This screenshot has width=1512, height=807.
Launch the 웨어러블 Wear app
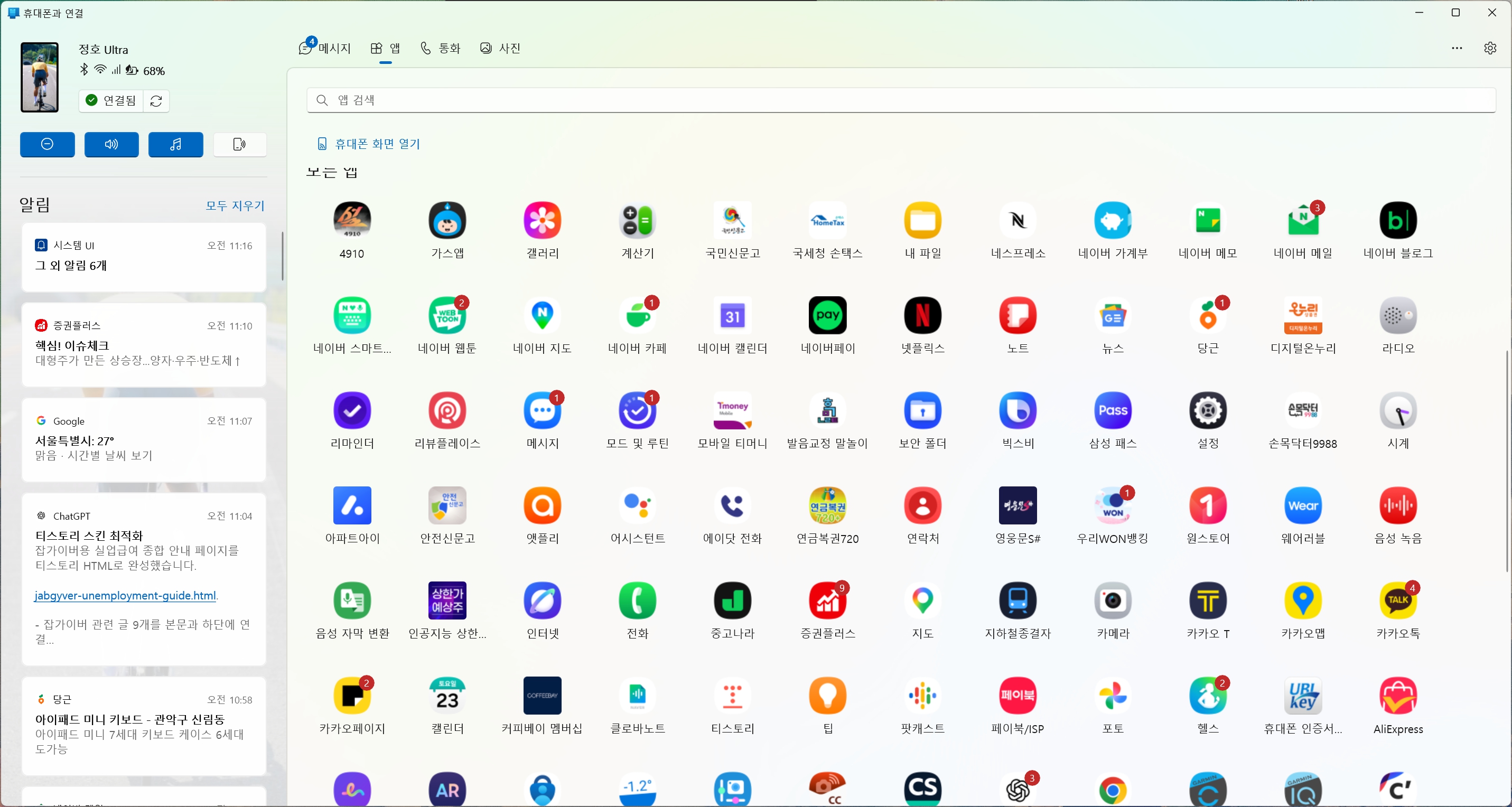pos(1303,506)
